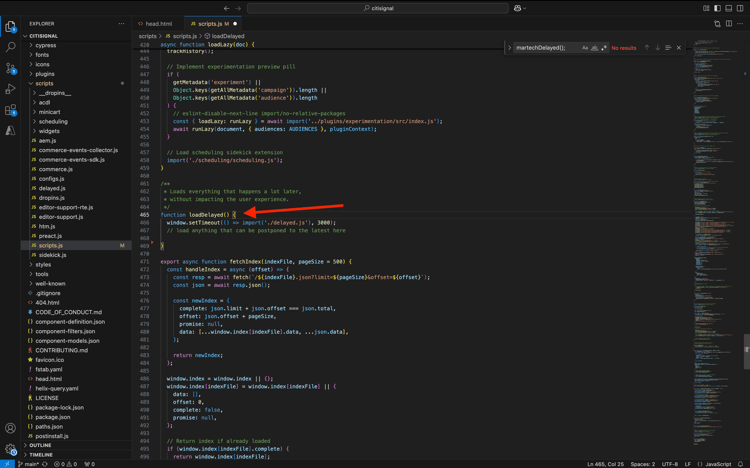Toggle Match Whole Word in find widget
This screenshot has height=468, width=750.
pyautogui.click(x=595, y=48)
